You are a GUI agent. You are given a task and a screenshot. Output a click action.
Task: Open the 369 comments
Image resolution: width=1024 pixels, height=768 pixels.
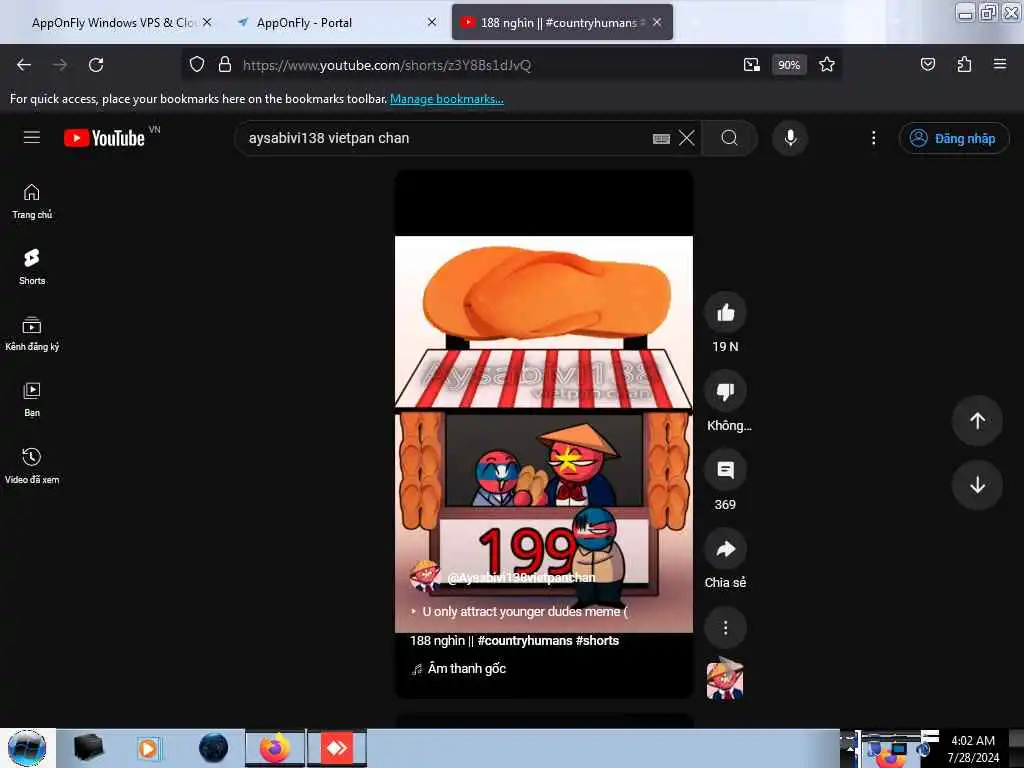click(726, 470)
